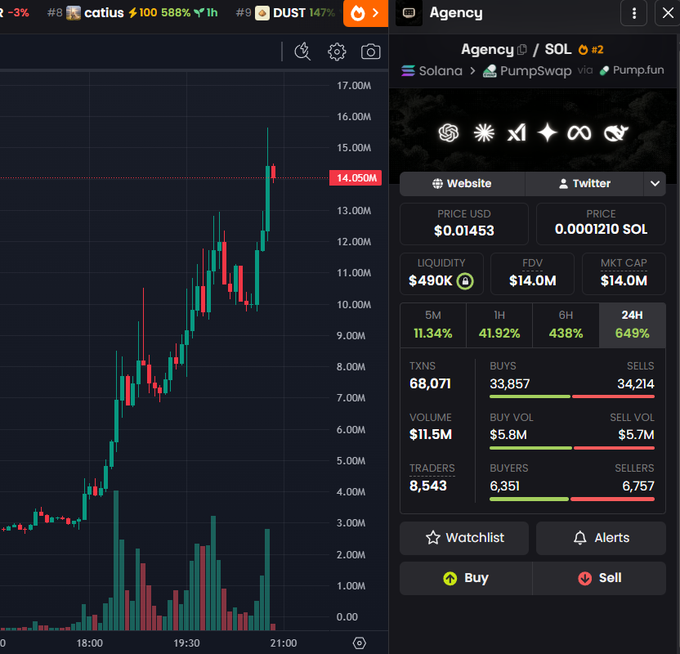Click the xAI logo in banner
Viewport: 680px width, 654px height.
tap(517, 133)
